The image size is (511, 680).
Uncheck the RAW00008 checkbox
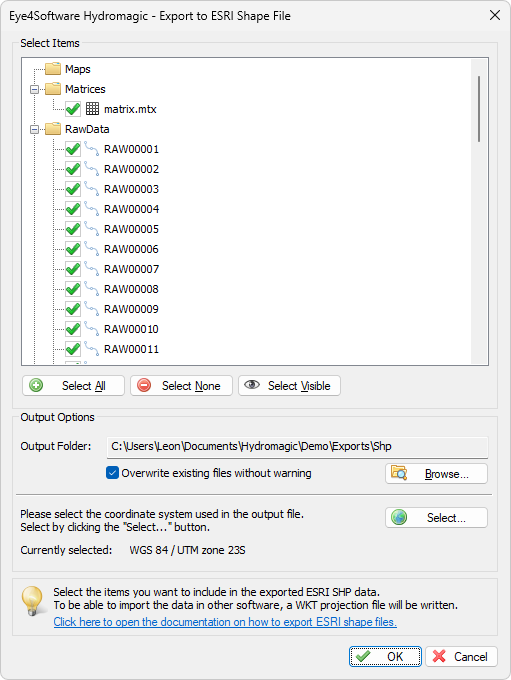pos(73,289)
